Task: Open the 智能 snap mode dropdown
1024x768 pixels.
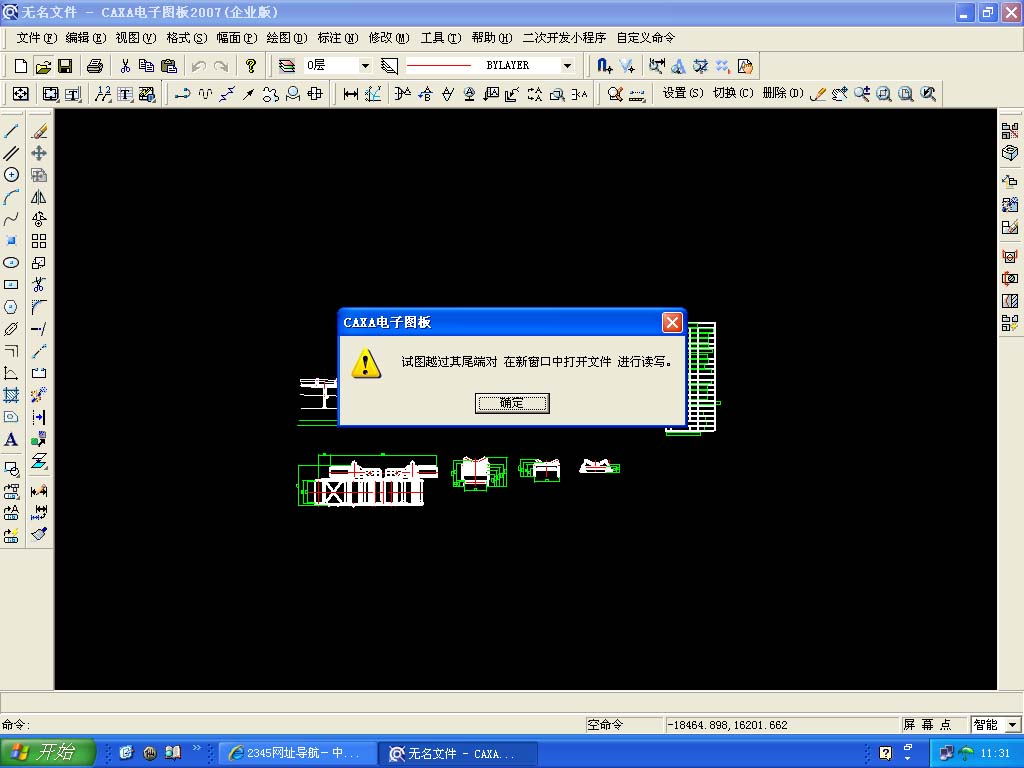Action: [x=1013, y=724]
